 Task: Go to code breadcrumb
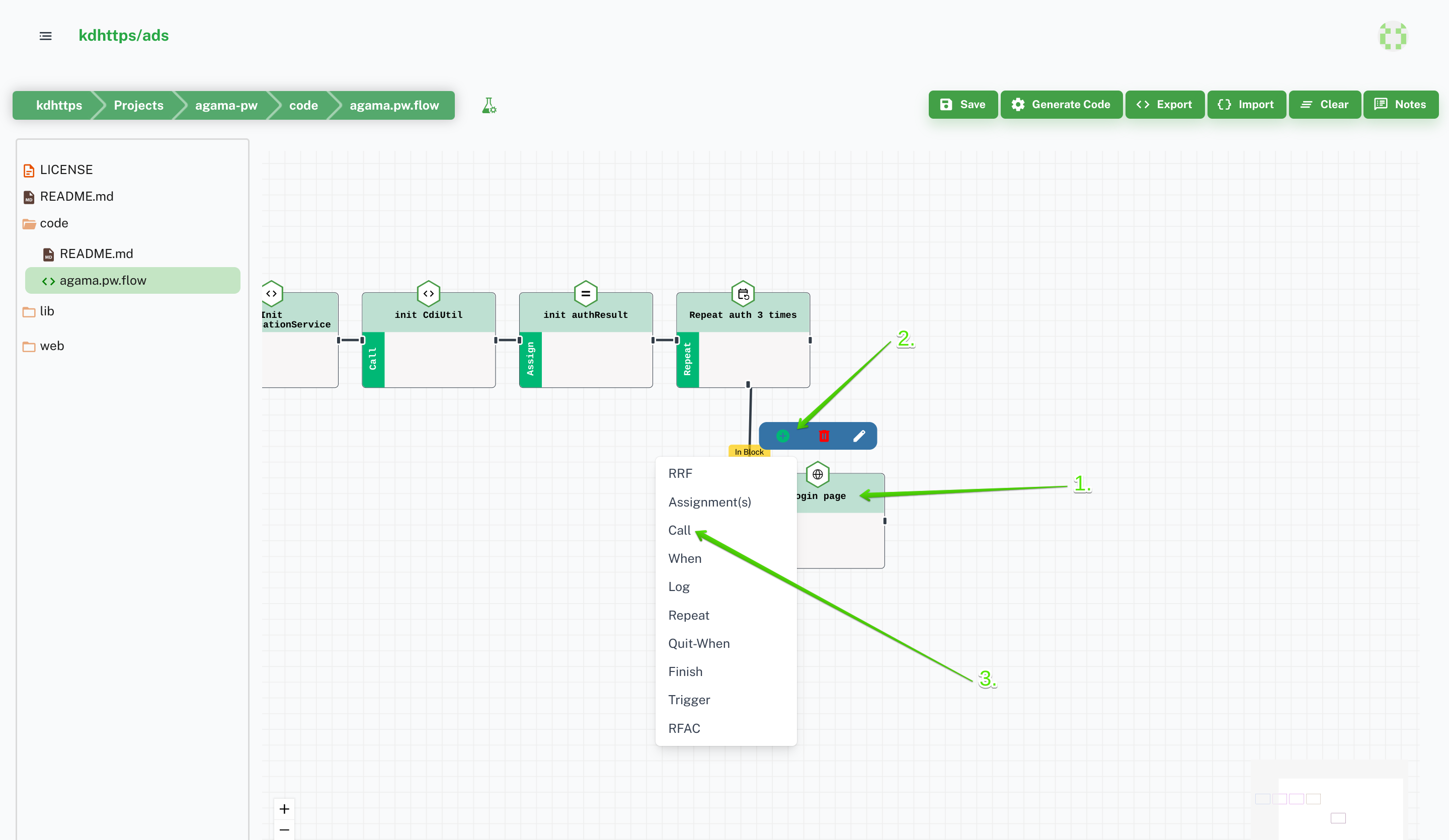tap(303, 105)
